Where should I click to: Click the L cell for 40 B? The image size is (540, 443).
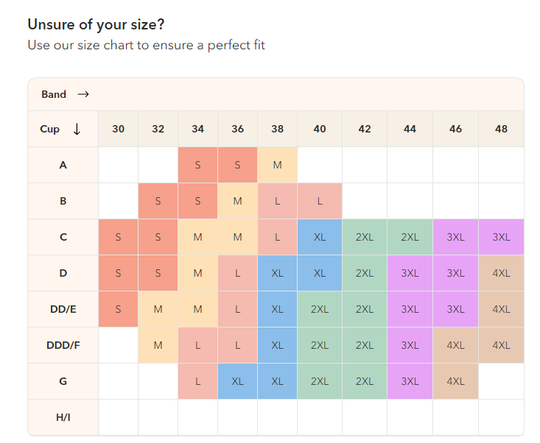pos(320,201)
